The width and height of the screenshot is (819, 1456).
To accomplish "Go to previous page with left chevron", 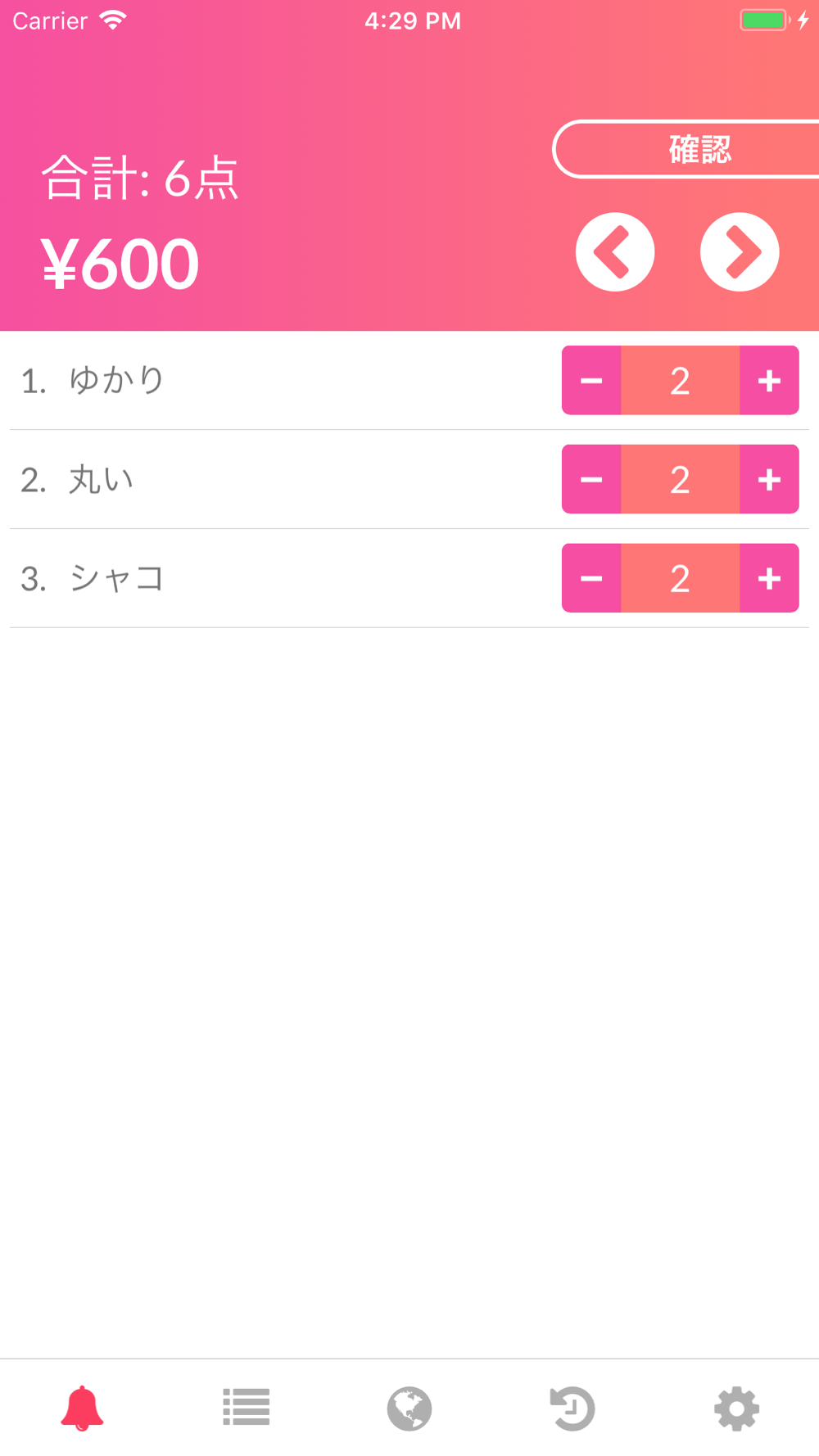I will click(x=615, y=252).
